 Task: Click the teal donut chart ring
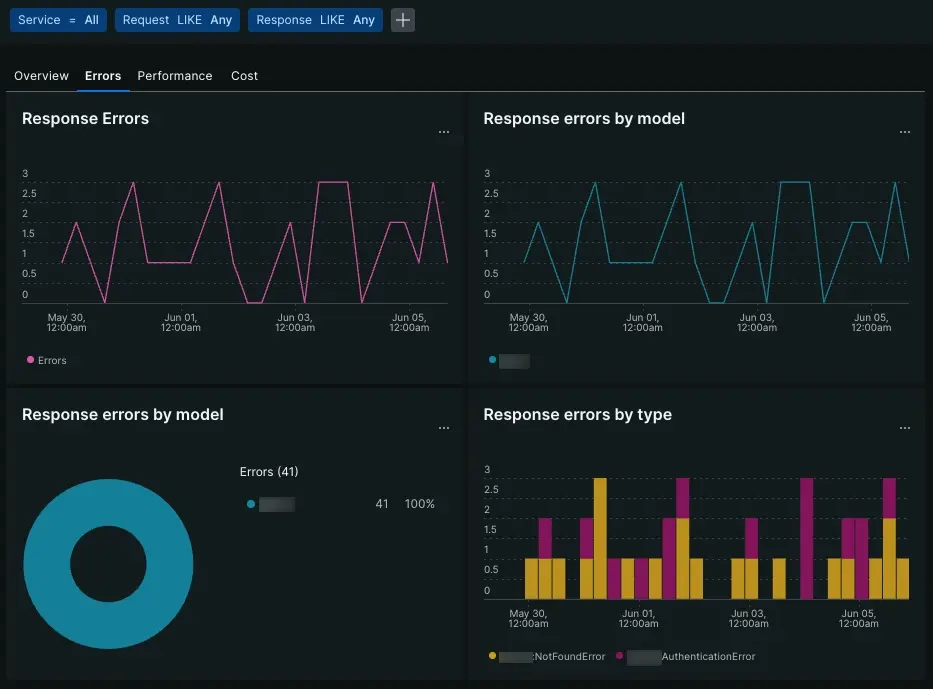(x=45, y=565)
